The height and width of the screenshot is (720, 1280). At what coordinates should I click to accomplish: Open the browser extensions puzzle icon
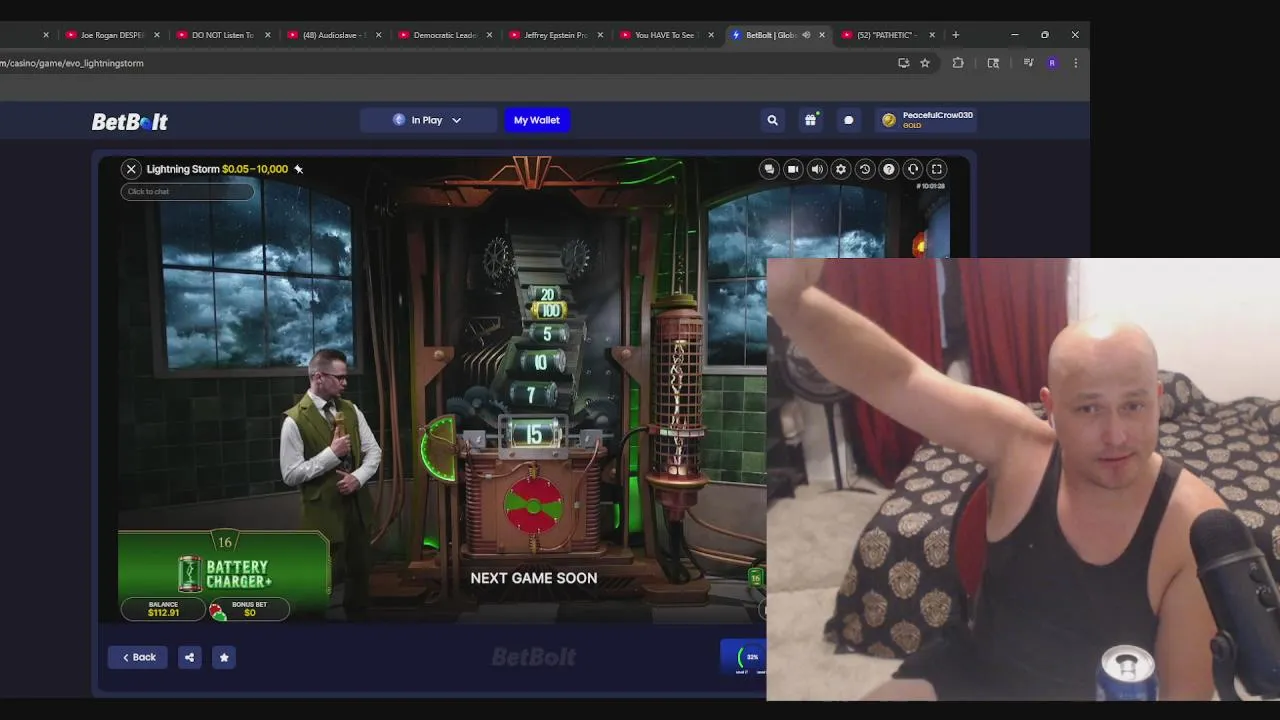pyautogui.click(x=958, y=63)
